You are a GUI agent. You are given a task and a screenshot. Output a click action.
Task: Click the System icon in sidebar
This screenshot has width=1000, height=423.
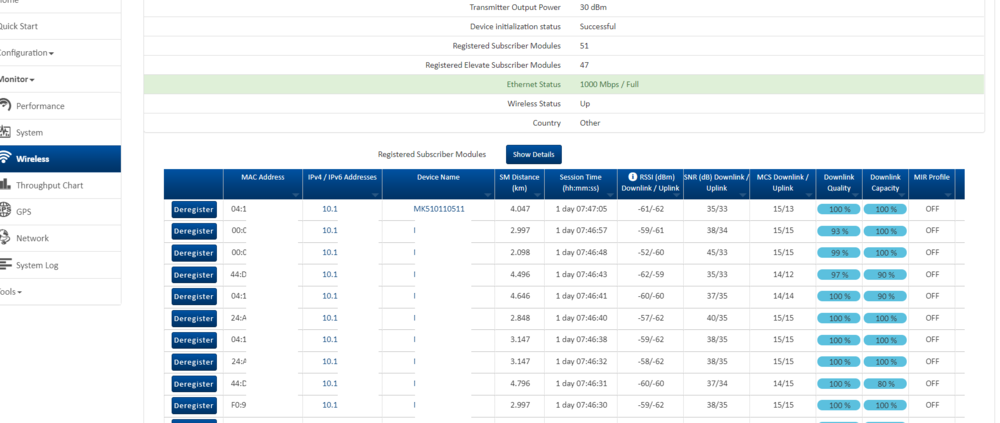pos(5,132)
